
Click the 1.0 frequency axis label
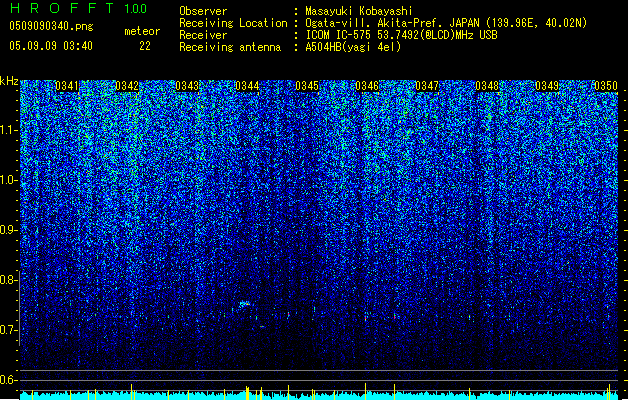(8, 180)
